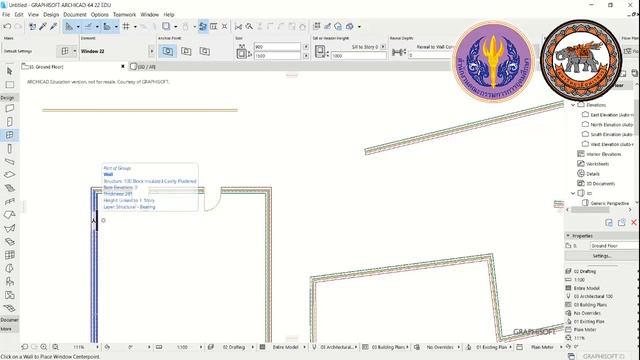Select the Beam tool in toolbox
640x360 pixels.
(x=9, y=162)
